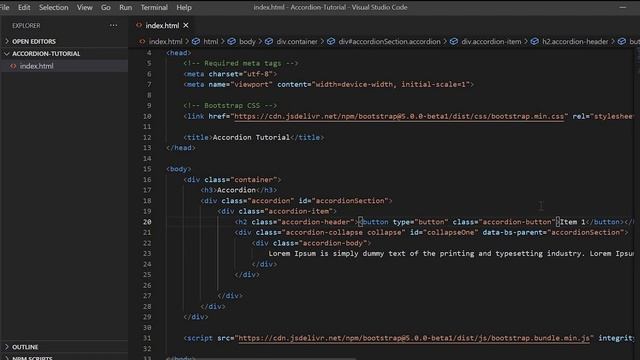Viewport: 640px width, 360px height.
Task: Click the Bootstrap CSS URL on line 10
Action: (x=399, y=116)
